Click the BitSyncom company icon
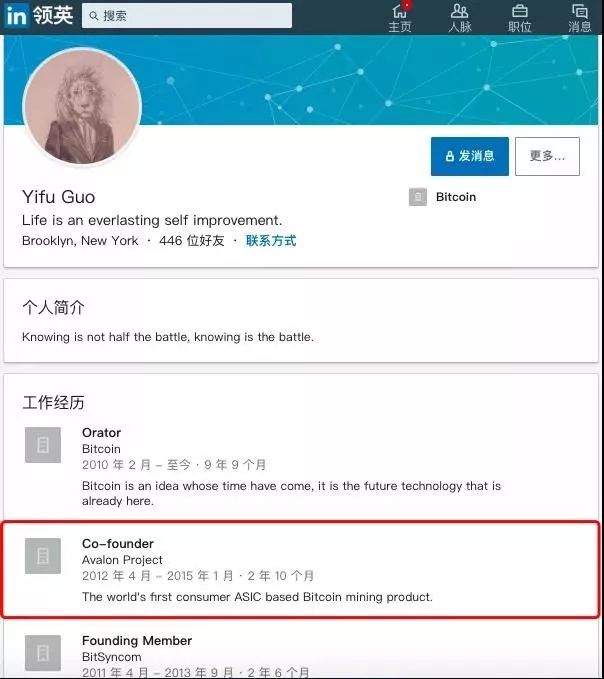 (x=43, y=653)
